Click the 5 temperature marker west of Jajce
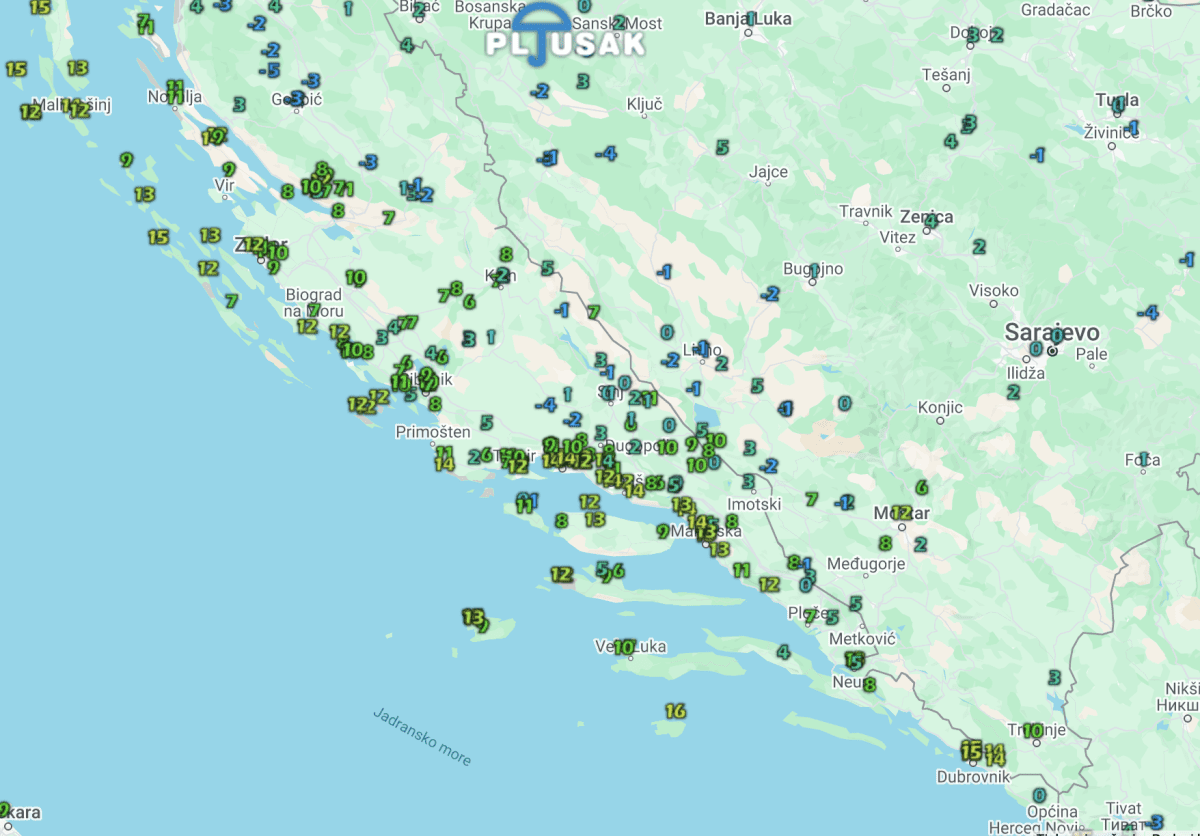Viewport: 1200px width, 836px height. pyautogui.click(x=722, y=147)
